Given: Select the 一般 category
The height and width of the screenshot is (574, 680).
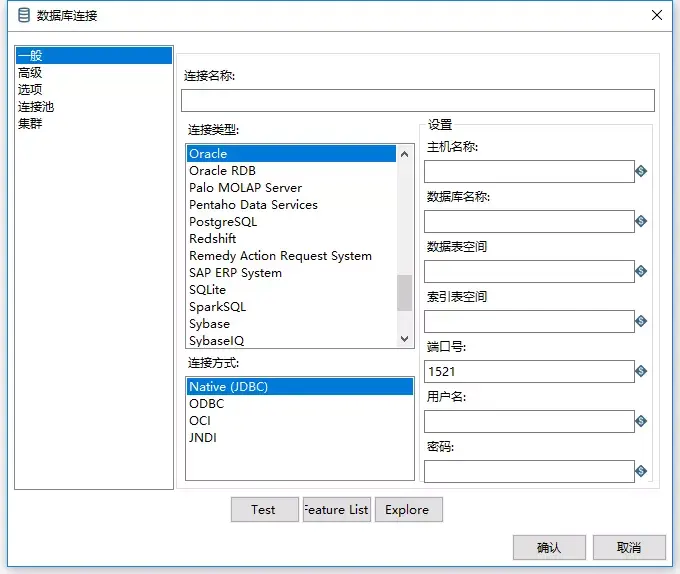Looking at the screenshot, I should (94, 55).
